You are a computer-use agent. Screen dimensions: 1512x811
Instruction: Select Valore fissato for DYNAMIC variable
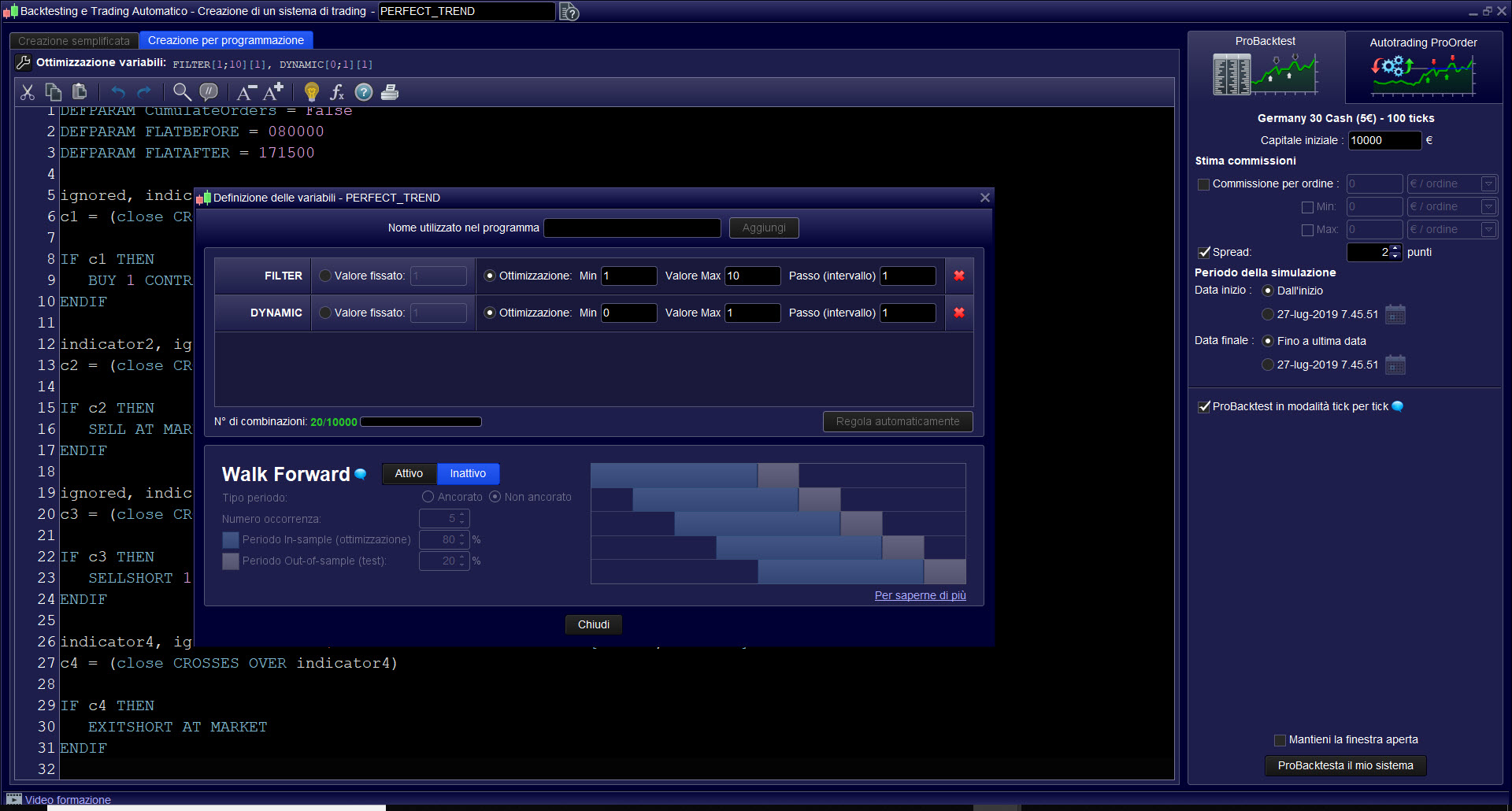(325, 313)
